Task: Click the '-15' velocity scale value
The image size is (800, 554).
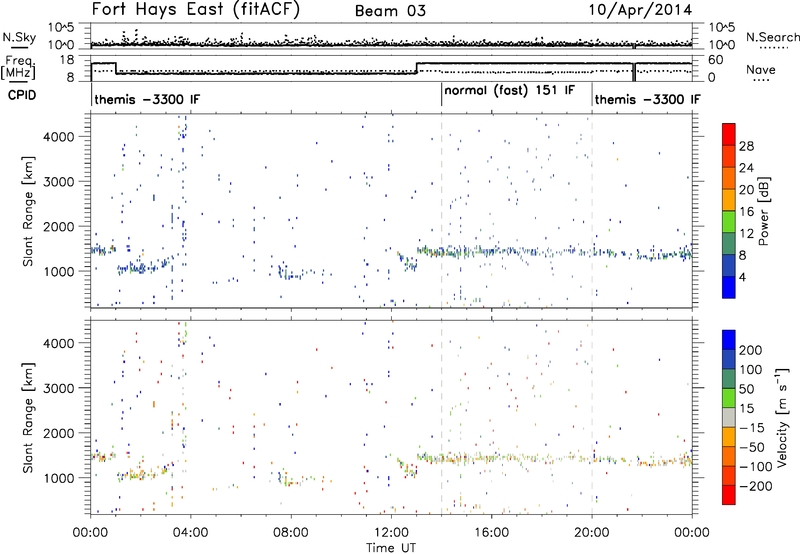Action: (751, 427)
